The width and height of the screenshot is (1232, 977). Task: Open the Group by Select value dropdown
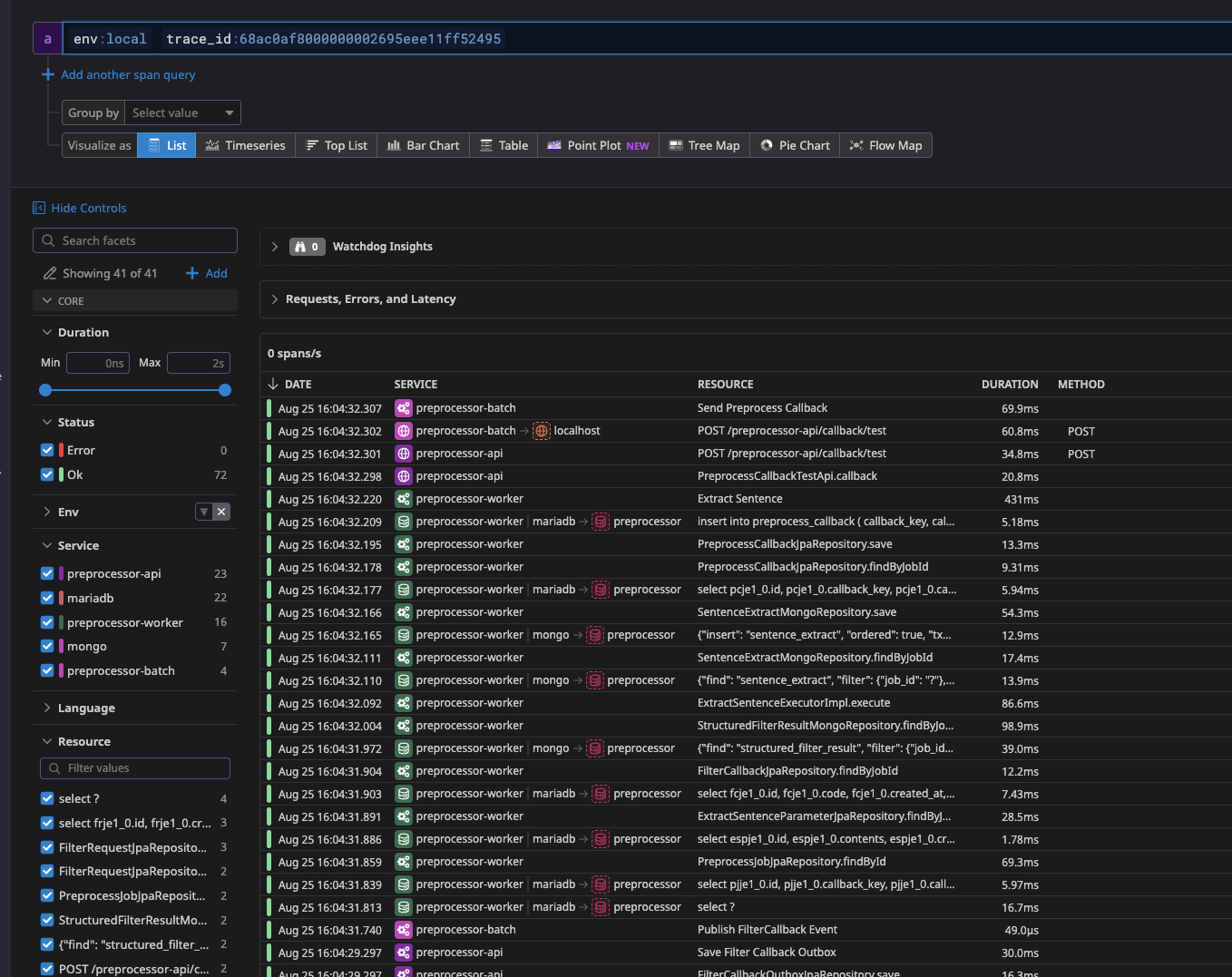click(181, 112)
